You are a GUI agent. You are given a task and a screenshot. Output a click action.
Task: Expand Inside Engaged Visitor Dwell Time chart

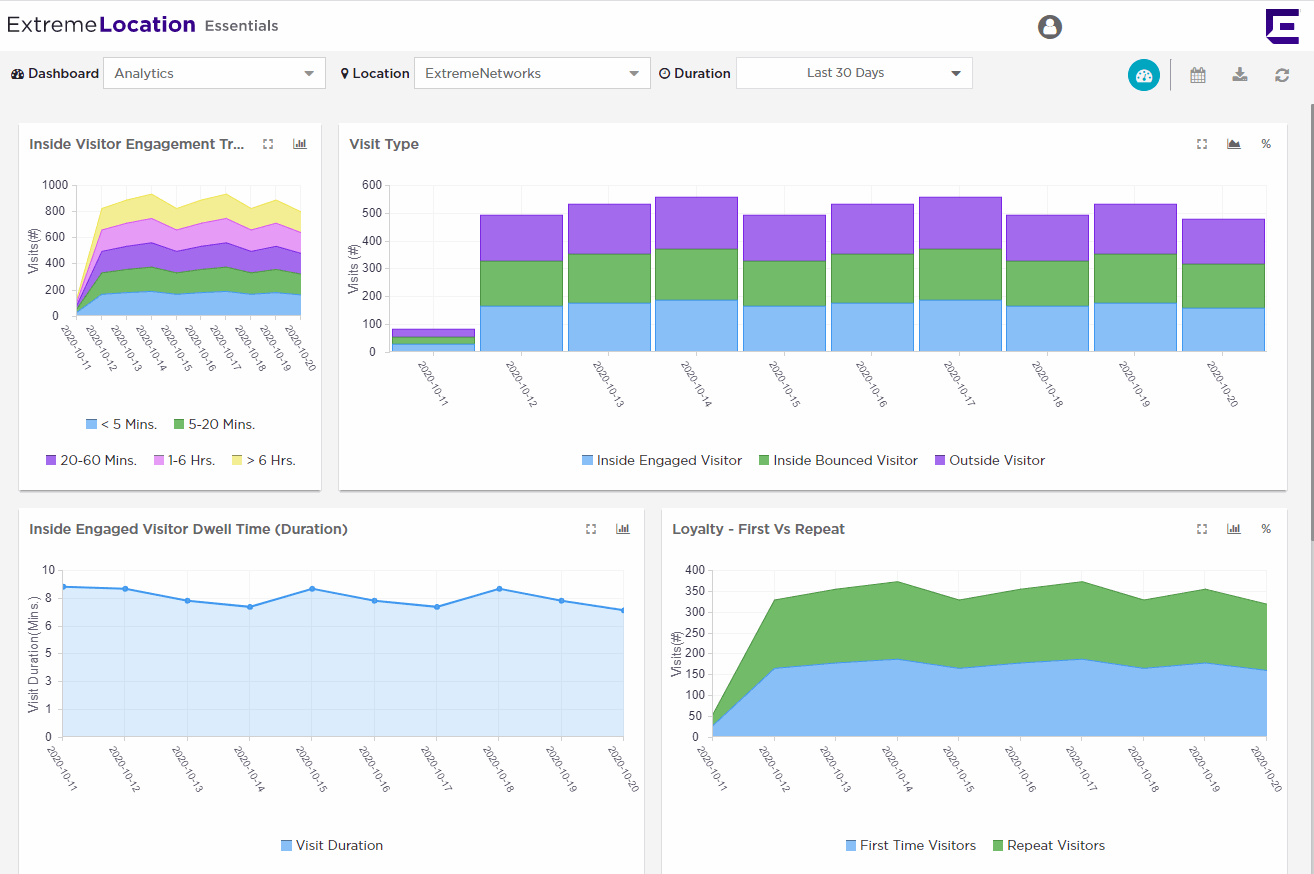[591, 529]
